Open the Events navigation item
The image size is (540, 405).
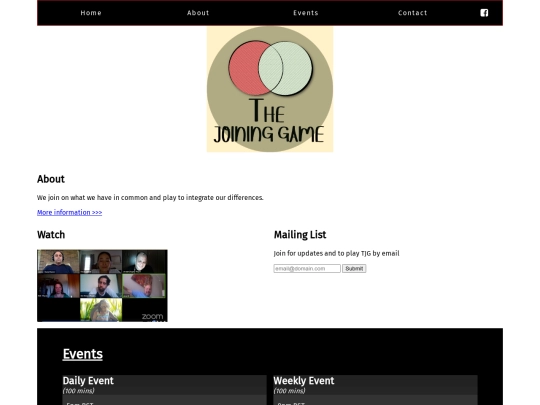tap(305, 13)
